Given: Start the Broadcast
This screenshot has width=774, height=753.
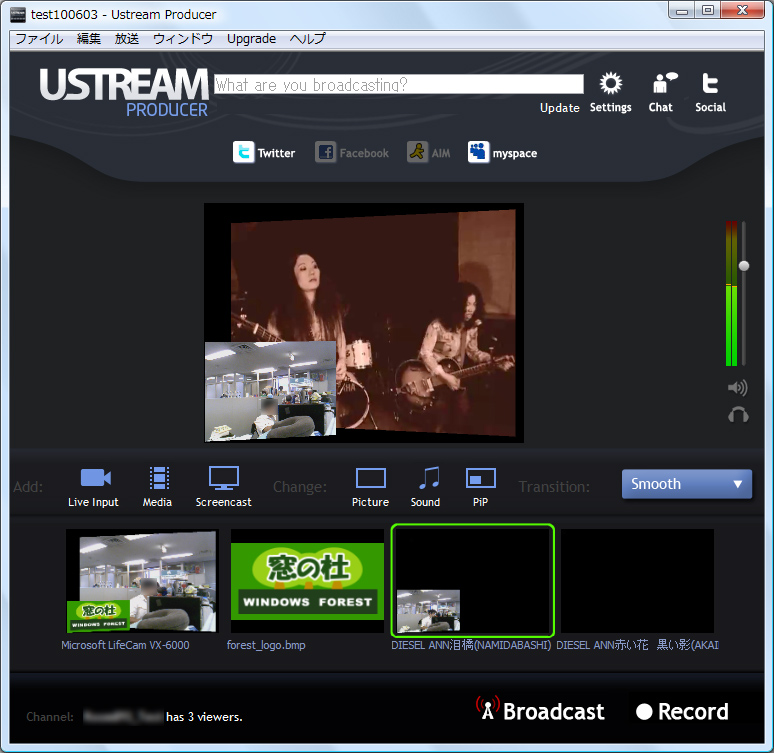Looking at the screenshot, I should 540,711.
